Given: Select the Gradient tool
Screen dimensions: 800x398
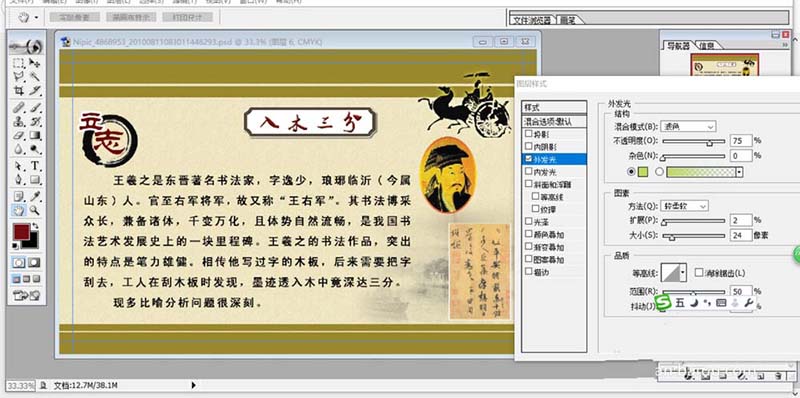Looking at the screenshot, I should (x=35, y=135).
